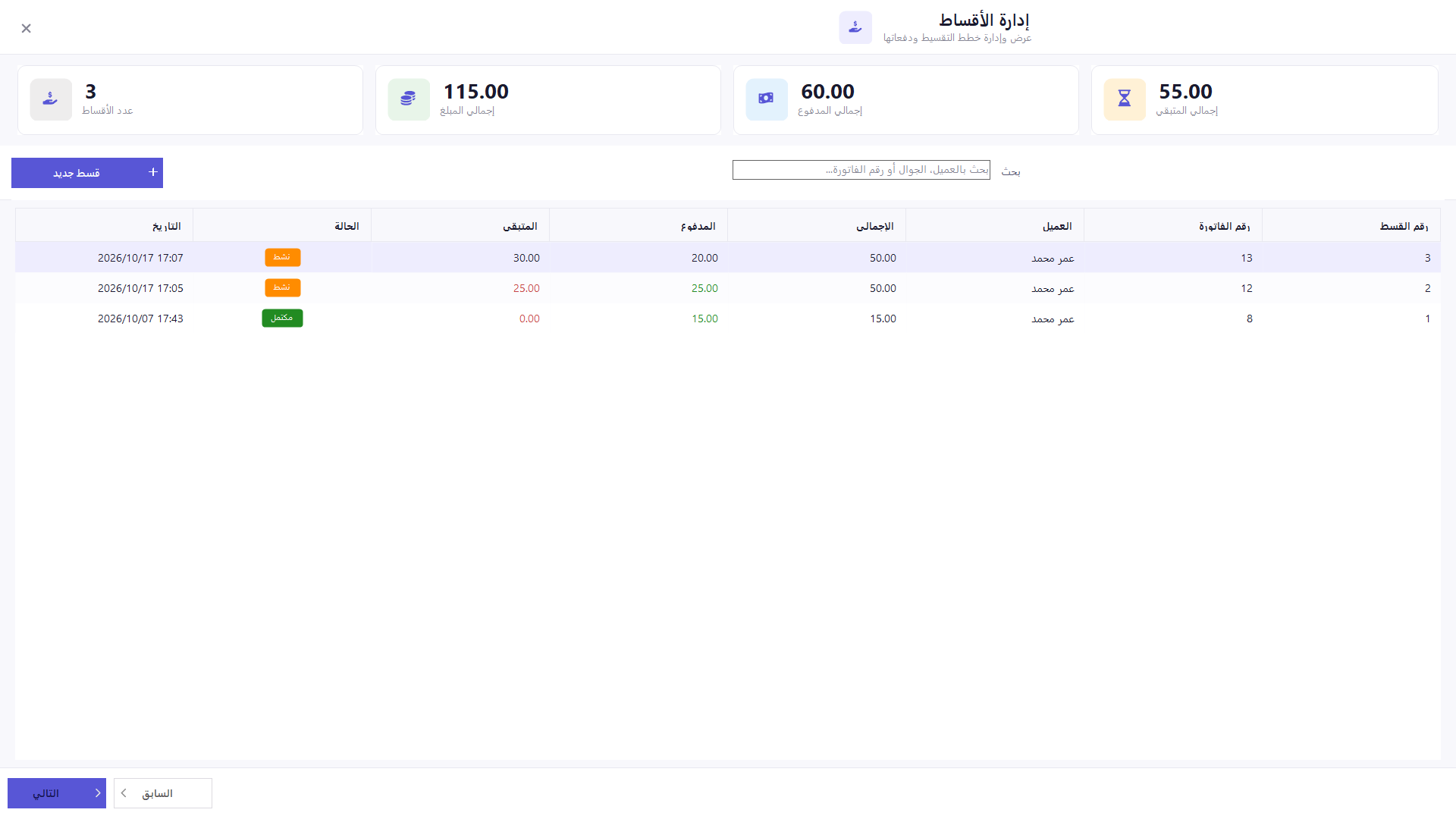Close the installments management window
This screenshot has width=1456, height=819.
pyautogui.click(x=26, y=28)
